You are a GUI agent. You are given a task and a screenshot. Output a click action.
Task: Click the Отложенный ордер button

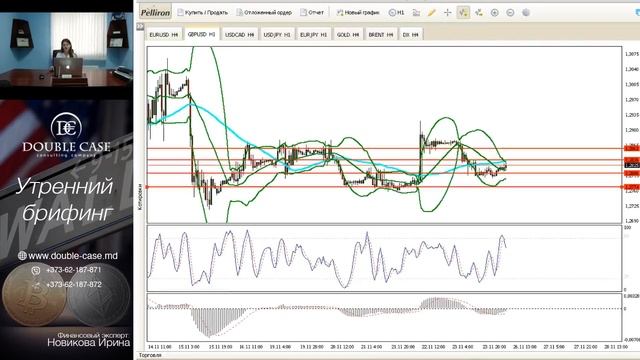(x=264, y=13)
